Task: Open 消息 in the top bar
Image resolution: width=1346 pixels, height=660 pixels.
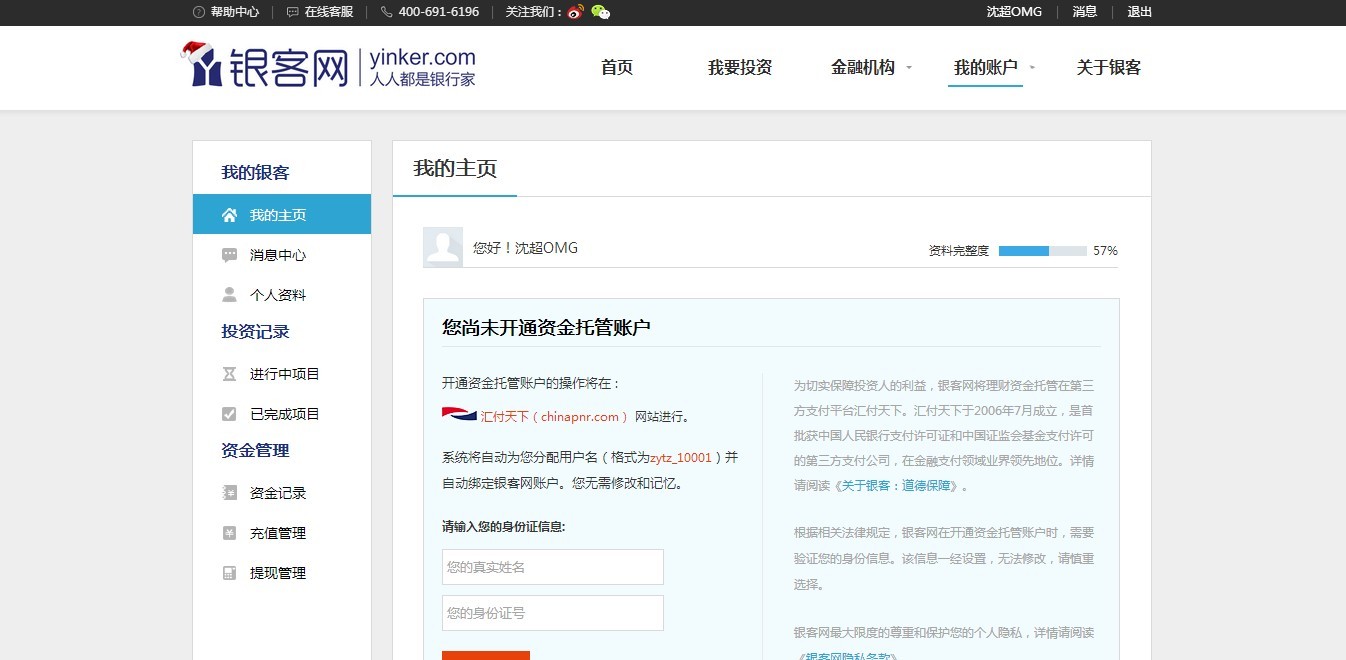Action: (1085, 12)
